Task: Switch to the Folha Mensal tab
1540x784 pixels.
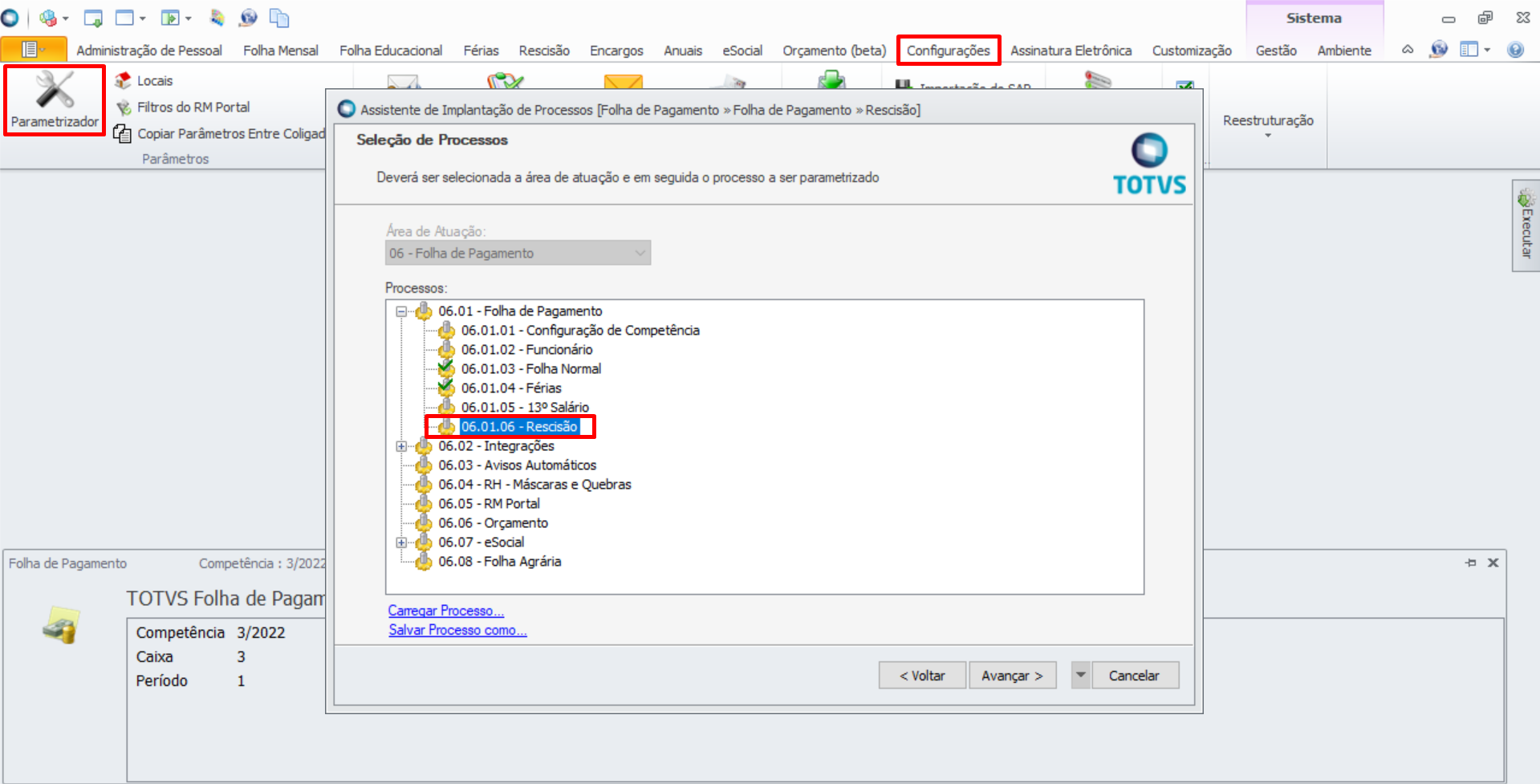Action: (x=281, y=51)
